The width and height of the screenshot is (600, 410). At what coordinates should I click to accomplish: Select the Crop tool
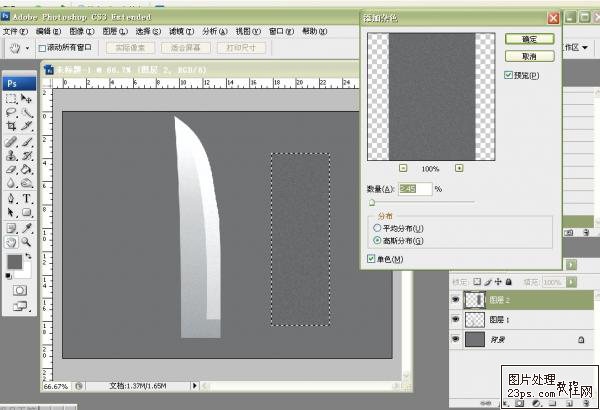click(x=11, y=126)
